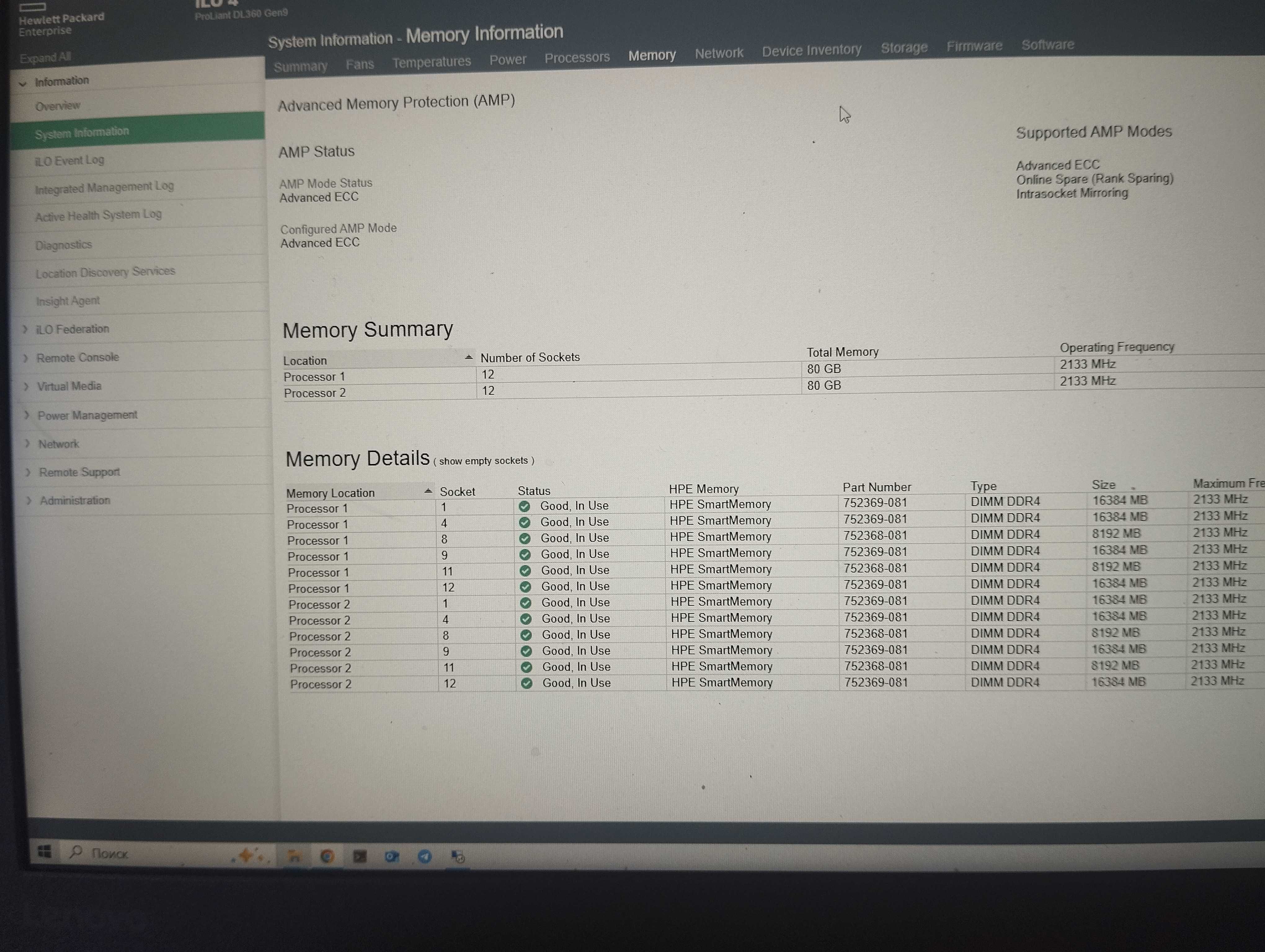Switch to the Firmware tab
Viewport: 1265px width, 952px height.
974,46
